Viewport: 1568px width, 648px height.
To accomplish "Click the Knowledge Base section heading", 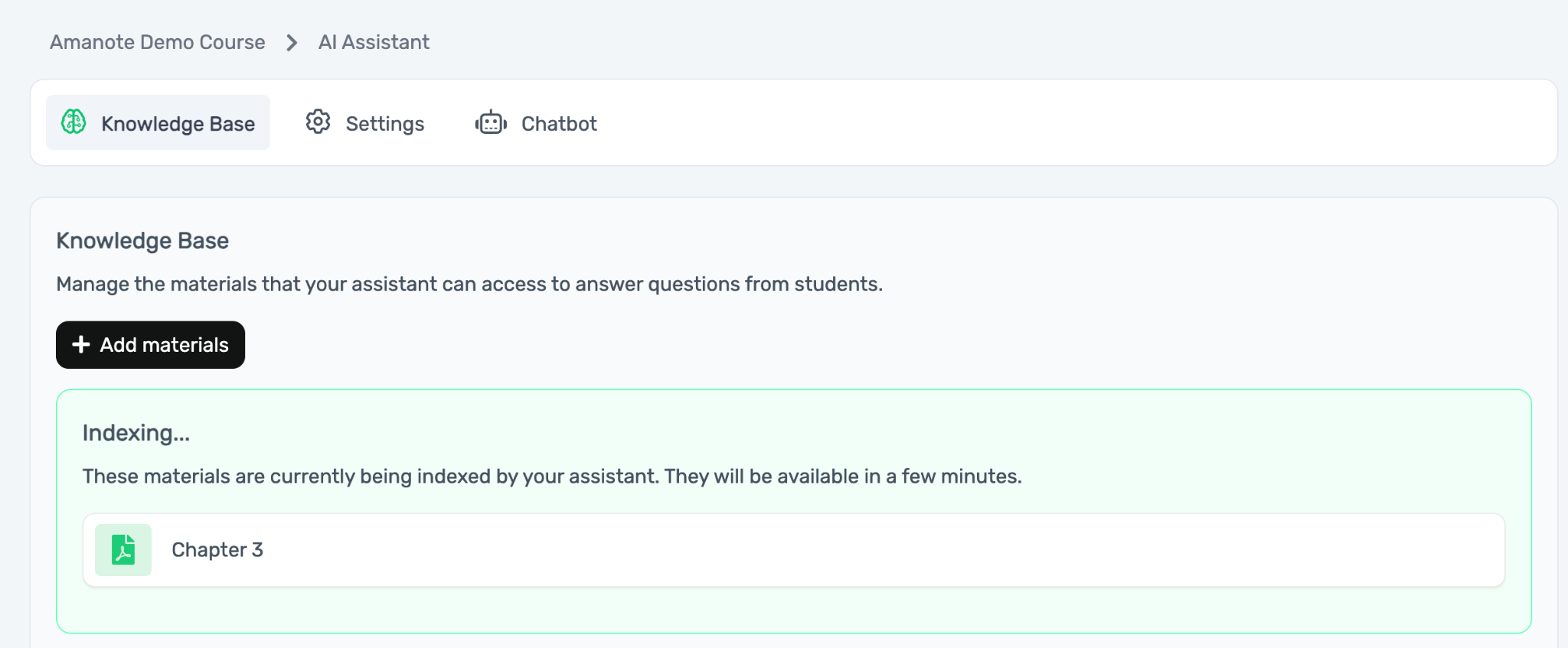I will point(142,241).
